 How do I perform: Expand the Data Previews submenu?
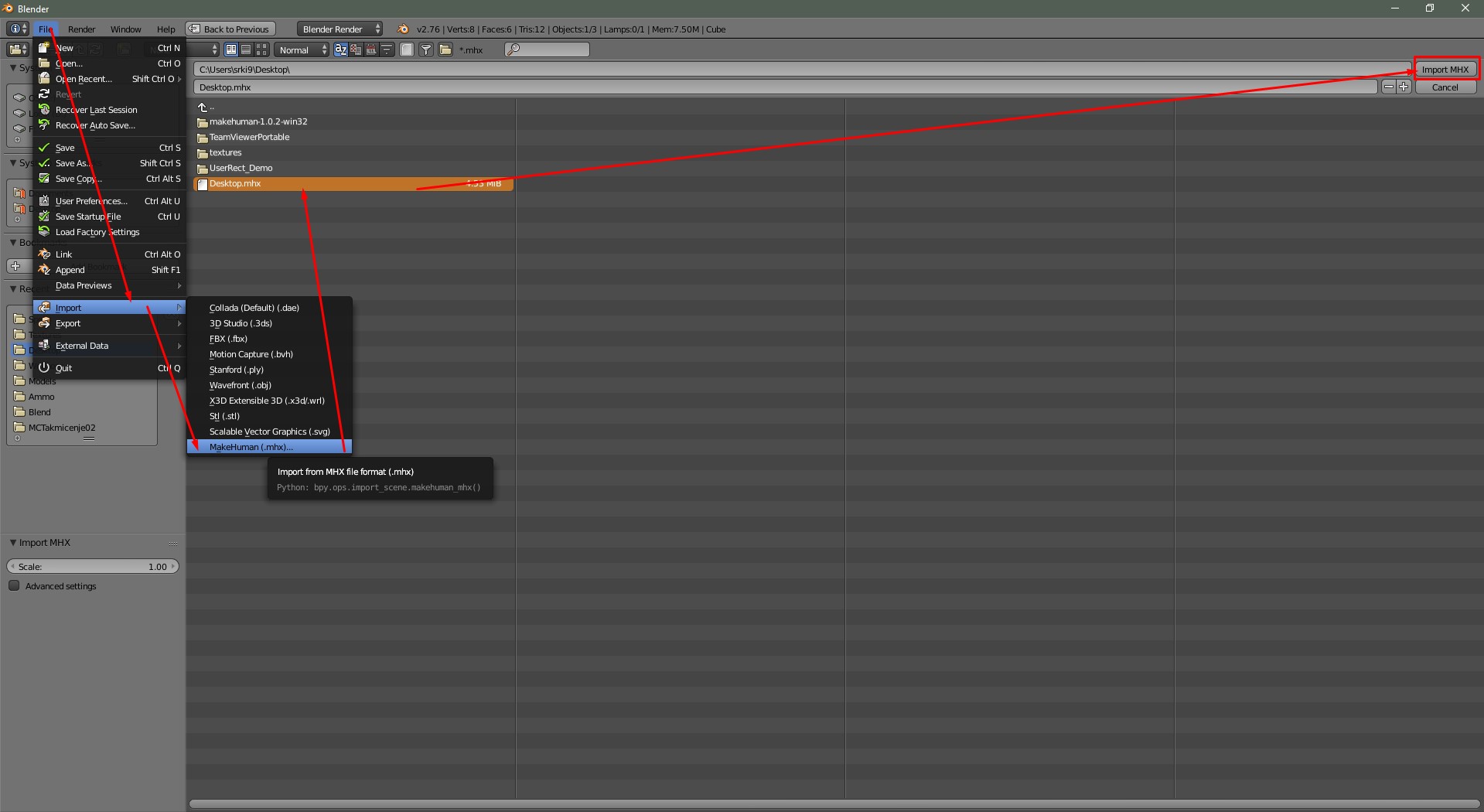109,285
